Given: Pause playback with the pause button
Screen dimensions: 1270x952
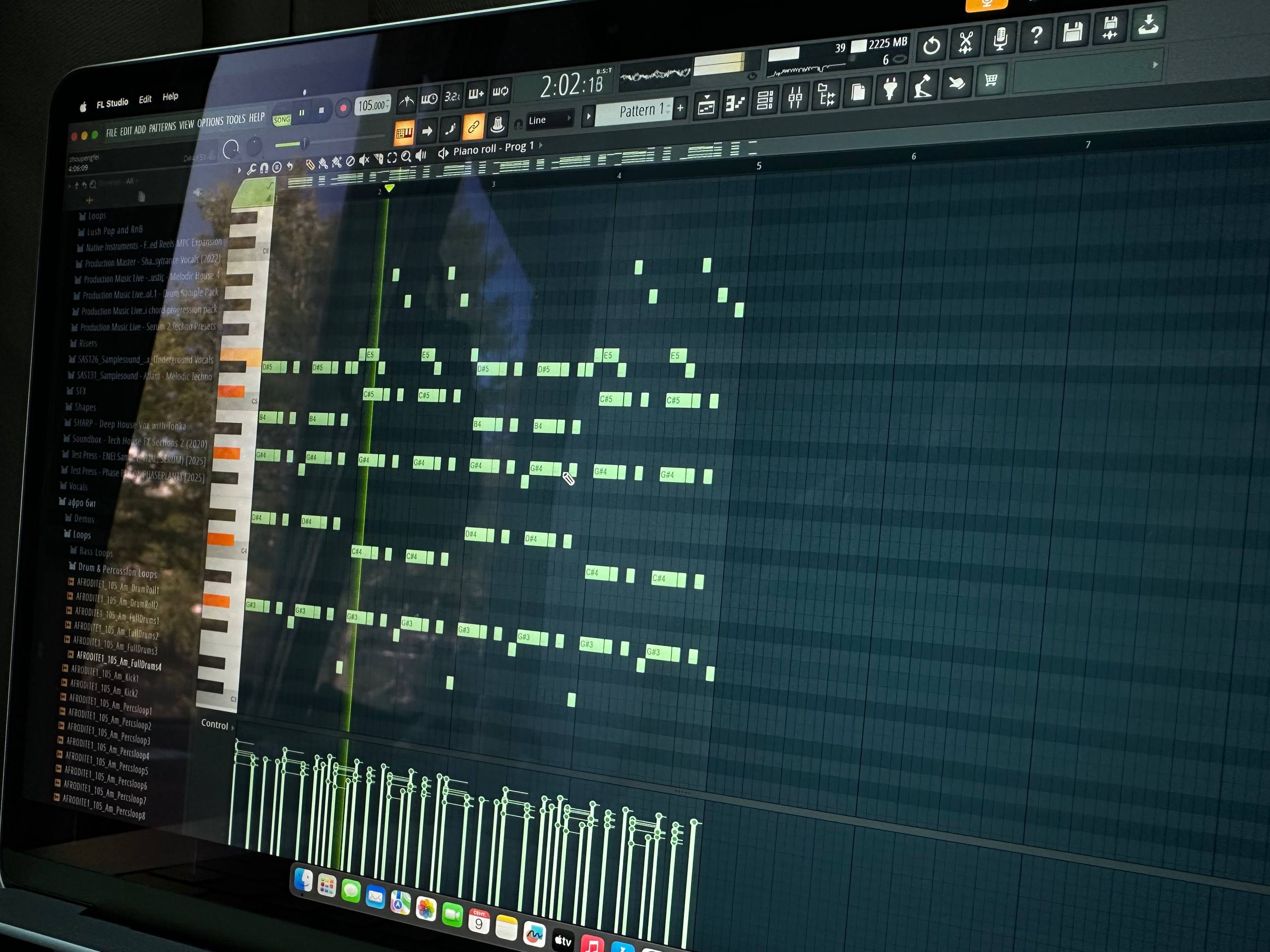Looking at the screenshot, I should pos(302,113).
